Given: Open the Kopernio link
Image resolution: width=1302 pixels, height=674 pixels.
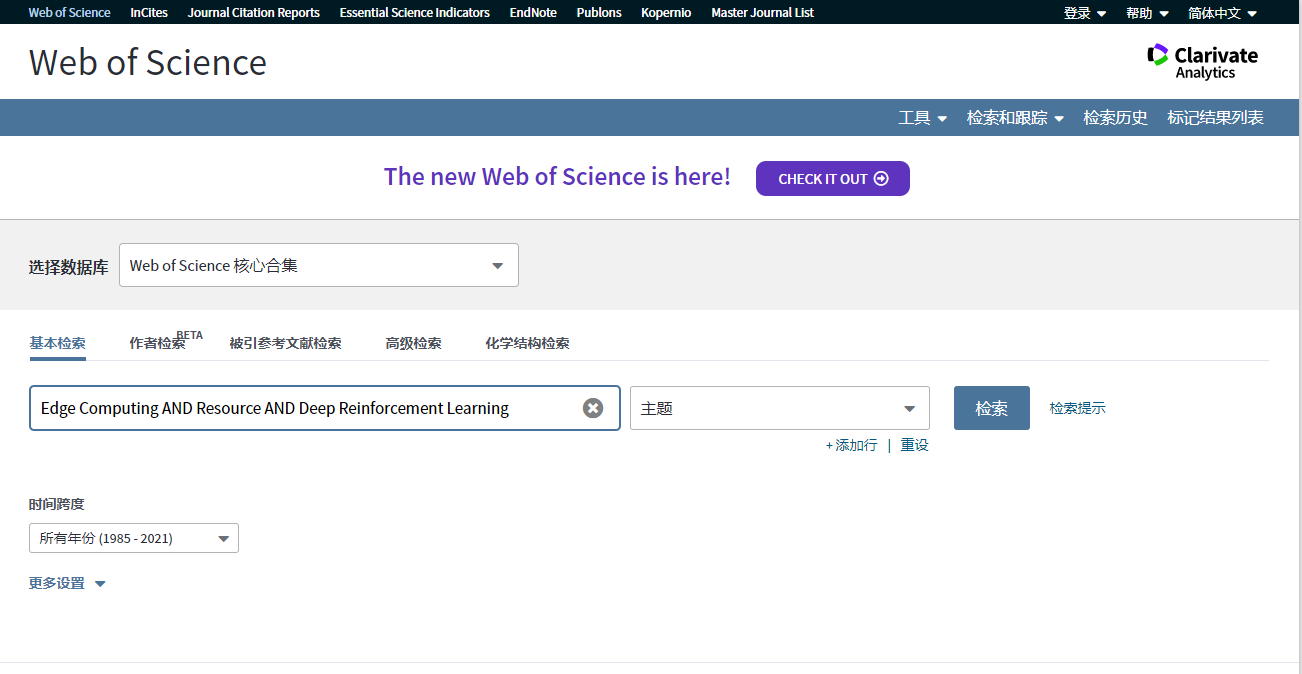Looking at the screenshot, I should [x=666, y=13].
